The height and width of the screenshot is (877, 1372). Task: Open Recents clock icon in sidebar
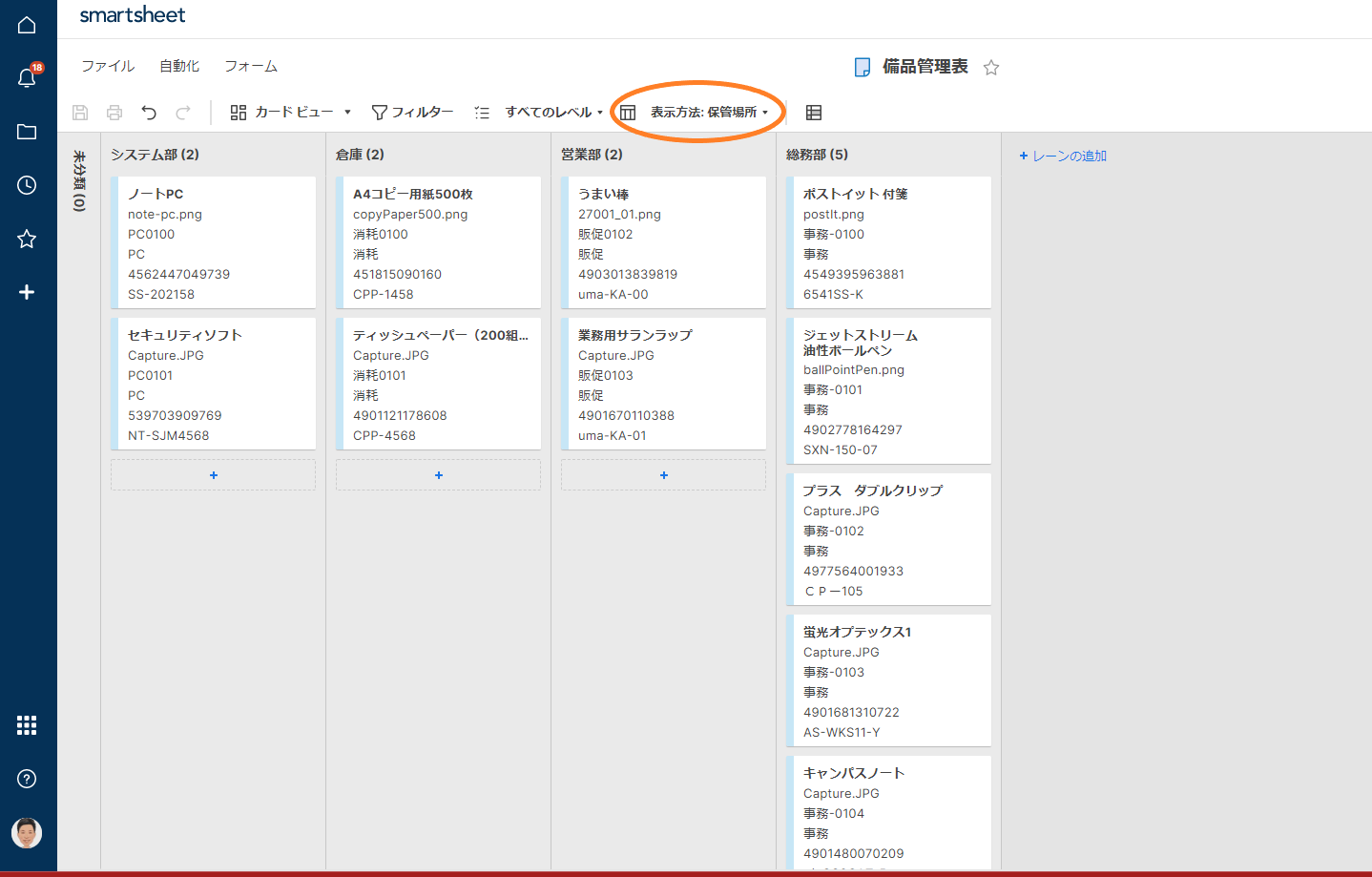pyautogui.click(x=27, y=185)
